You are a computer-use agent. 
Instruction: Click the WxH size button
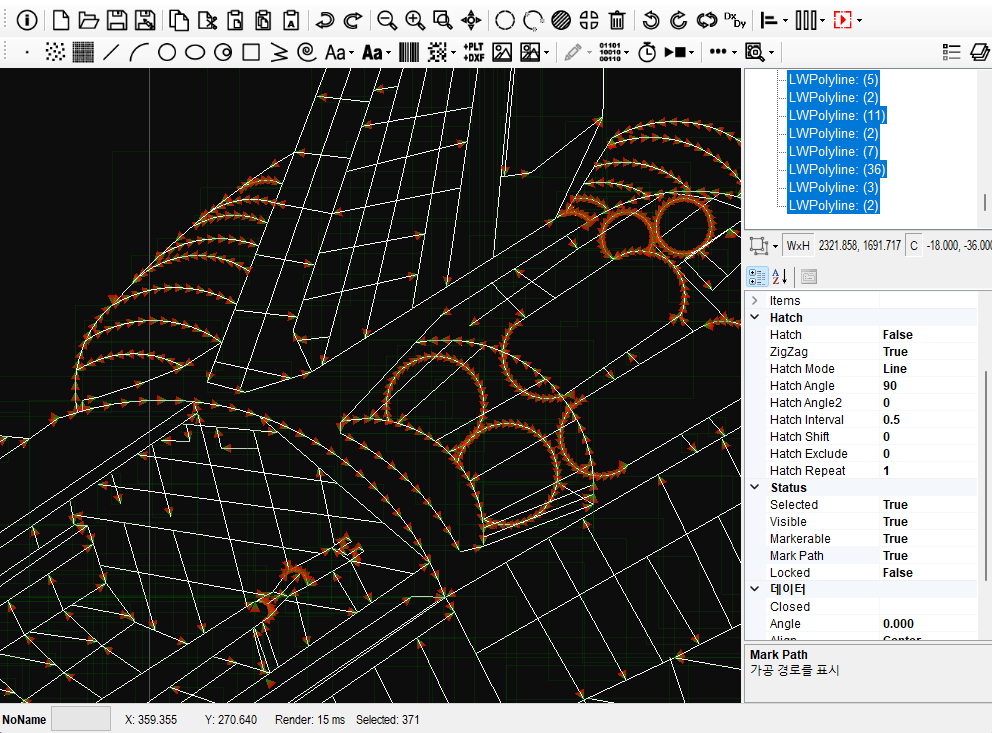coord(798,245)
